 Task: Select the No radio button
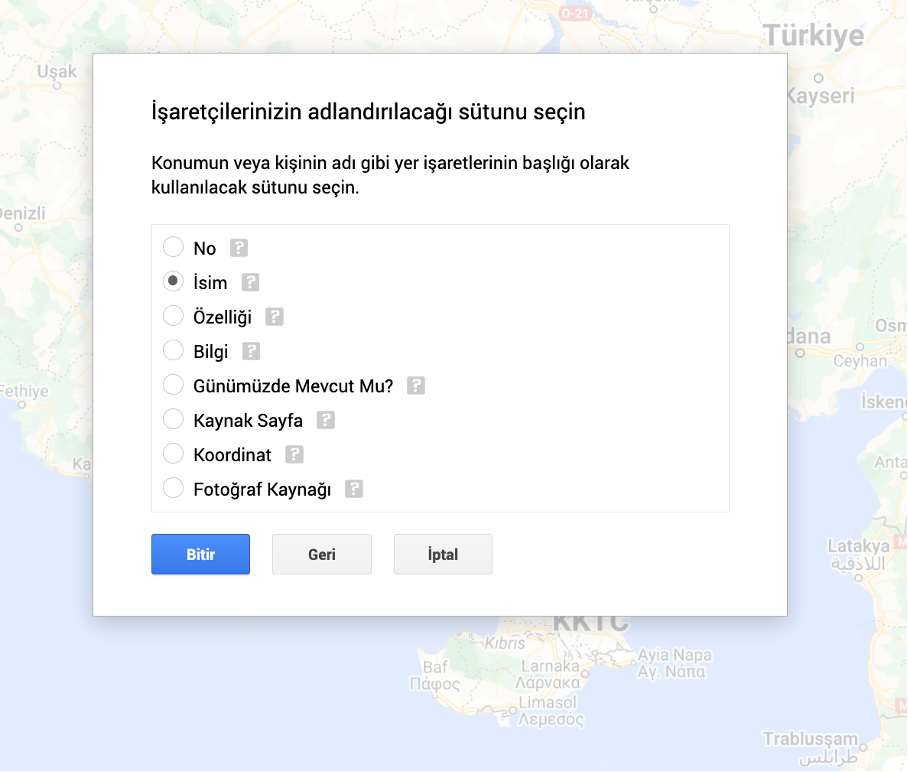point(173,247)
